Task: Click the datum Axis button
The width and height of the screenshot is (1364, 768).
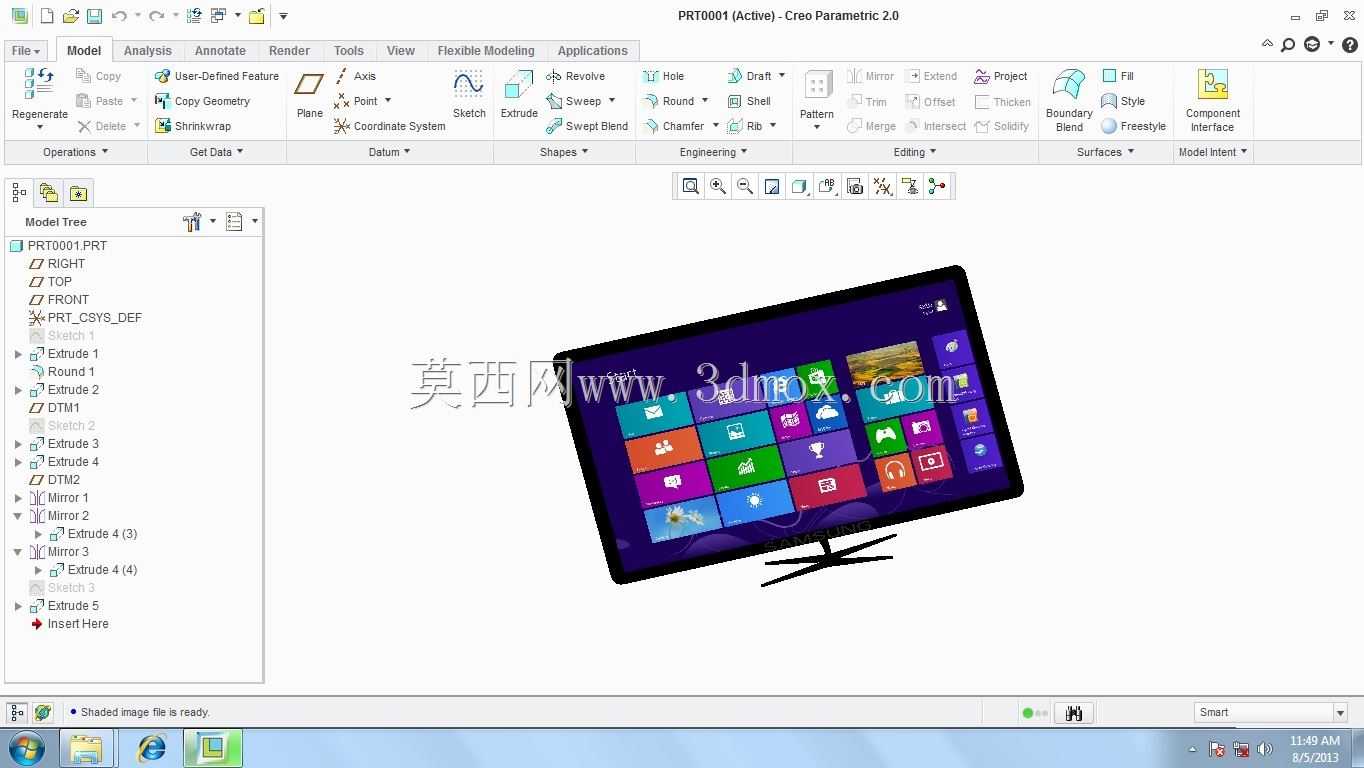Action: click(355, 76)
